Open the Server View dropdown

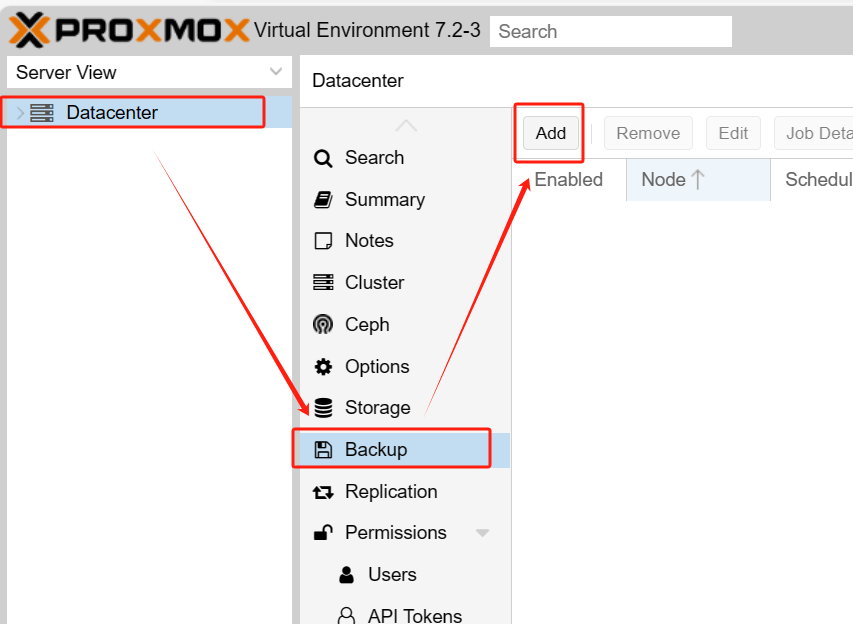[x=276, y=72]
